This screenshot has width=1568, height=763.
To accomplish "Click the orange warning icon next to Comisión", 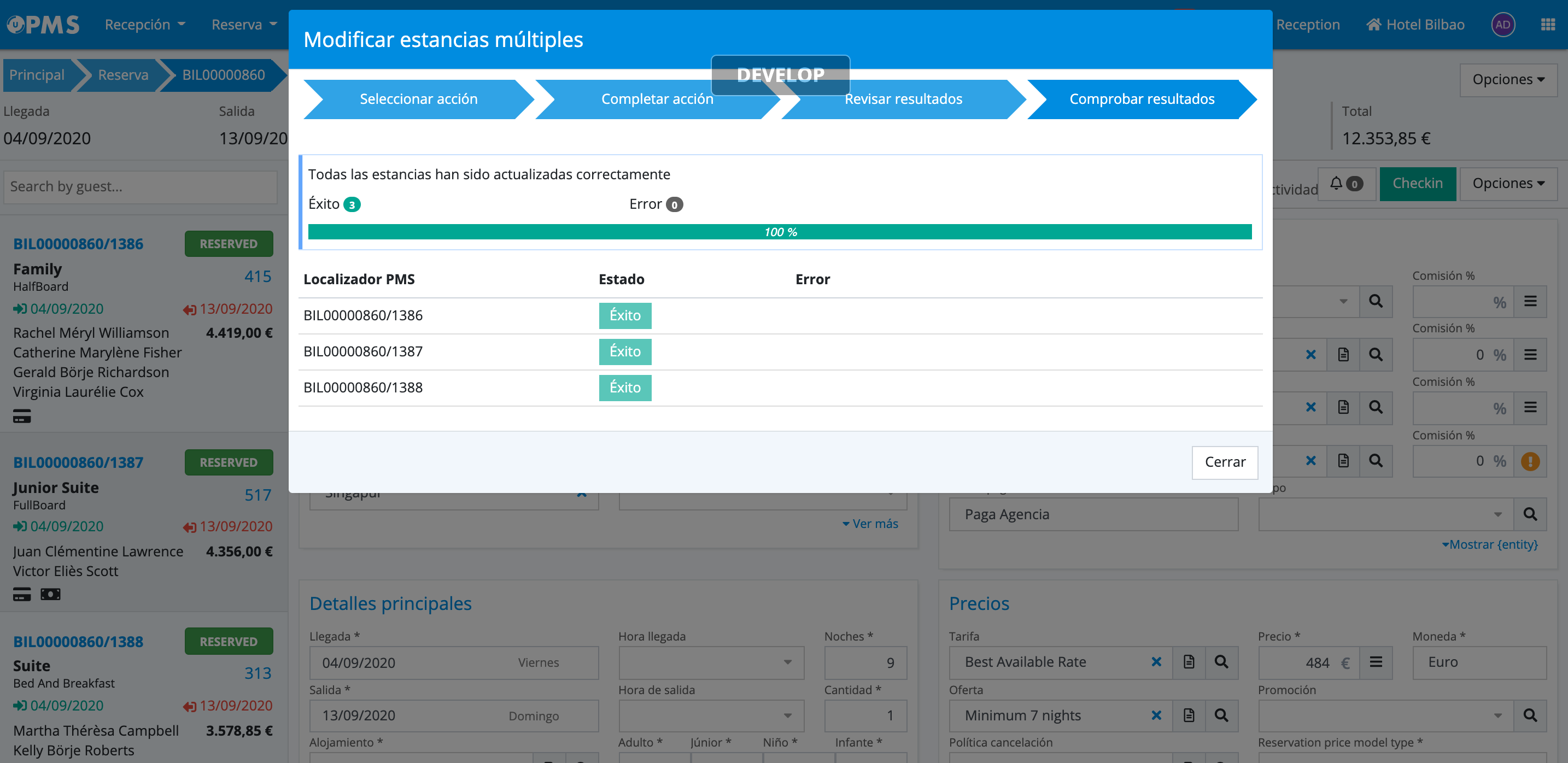I will pos(1530,461).
